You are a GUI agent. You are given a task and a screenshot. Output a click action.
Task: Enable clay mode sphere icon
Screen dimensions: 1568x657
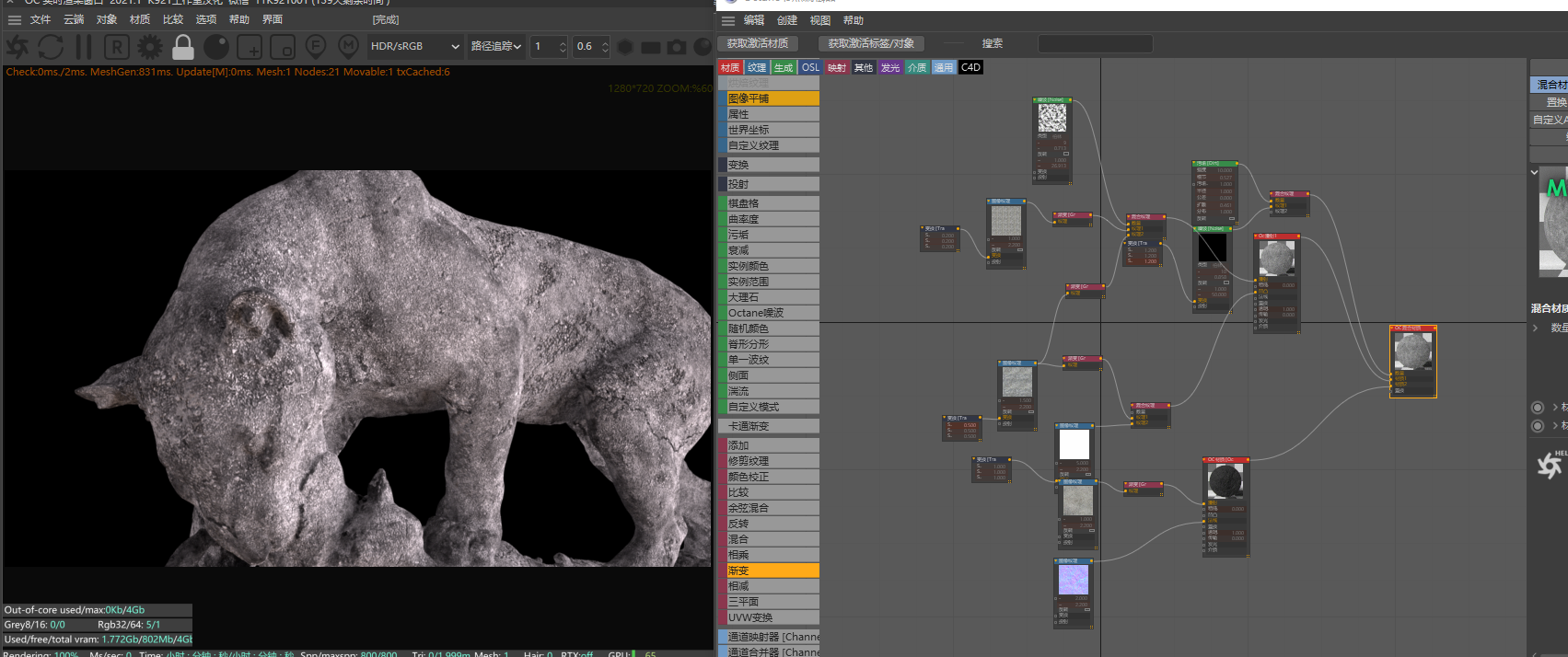216,47
